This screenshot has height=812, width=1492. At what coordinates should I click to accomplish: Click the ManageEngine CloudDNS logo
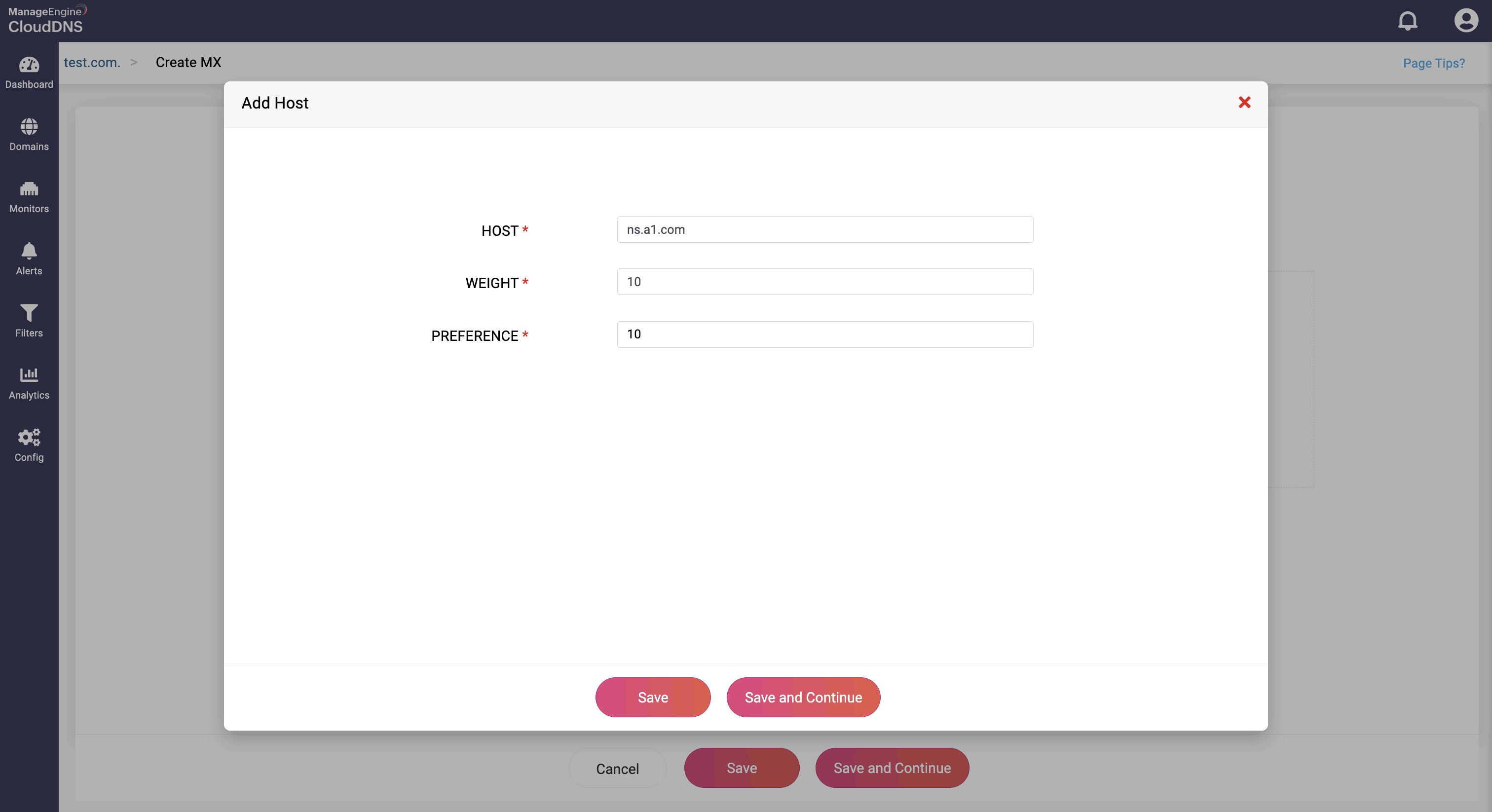coord(46,20)
